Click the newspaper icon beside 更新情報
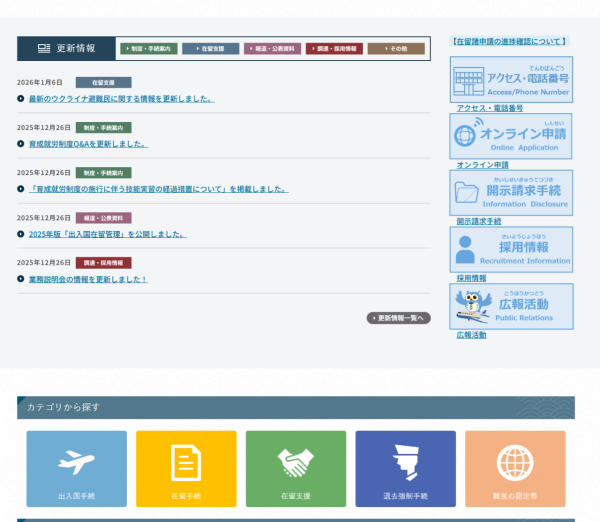The width and height of the screenshot is (600, 522). click(x=44, y=48)
